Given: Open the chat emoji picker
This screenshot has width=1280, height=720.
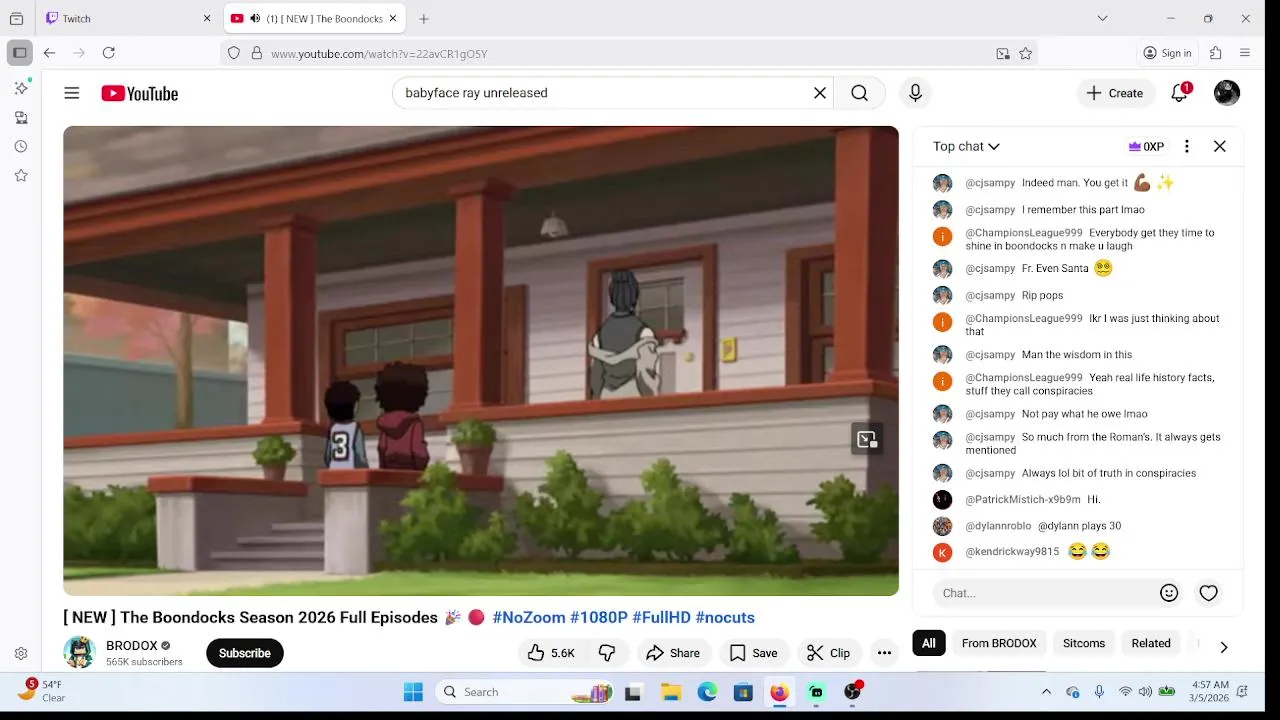Looking at the screenshot, I should pos(1169,593).
